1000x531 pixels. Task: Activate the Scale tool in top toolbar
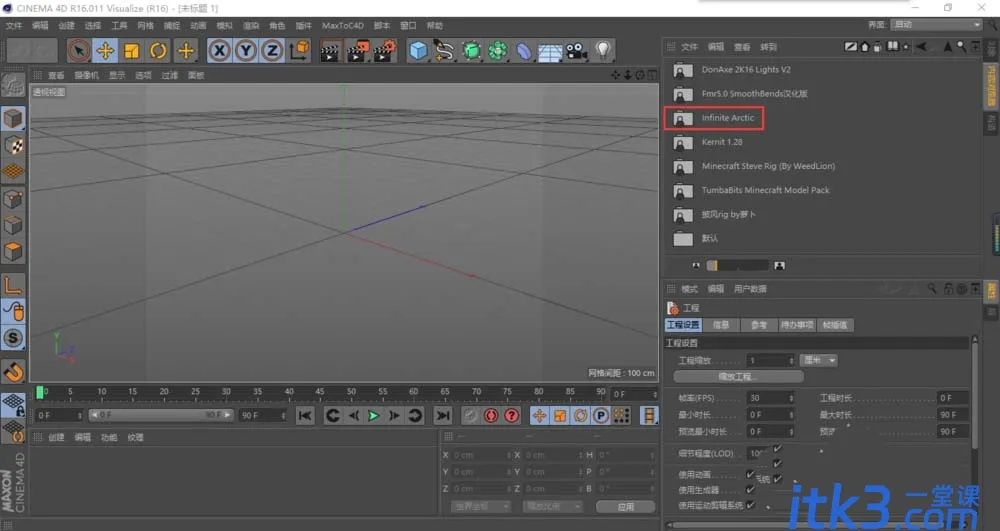tap(131, 50)
